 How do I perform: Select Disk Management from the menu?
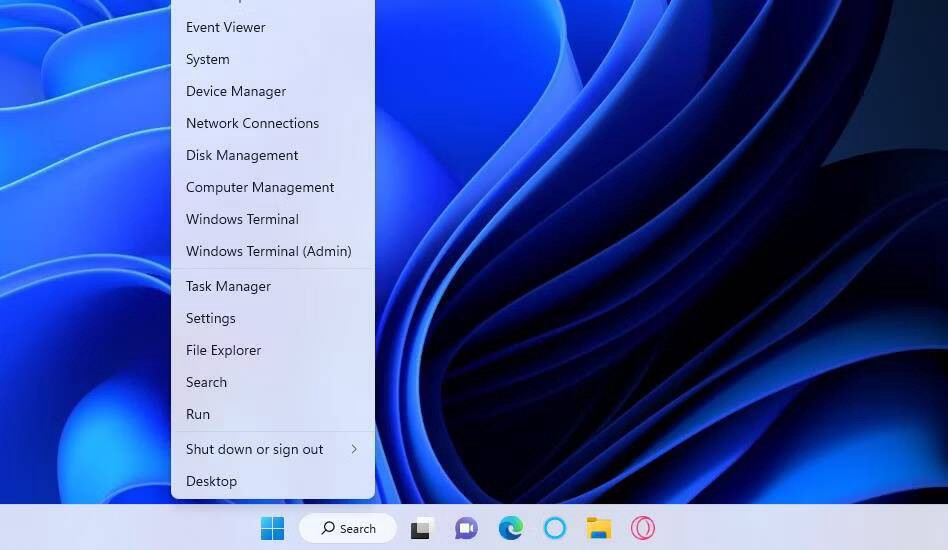[x=273, y=155]
